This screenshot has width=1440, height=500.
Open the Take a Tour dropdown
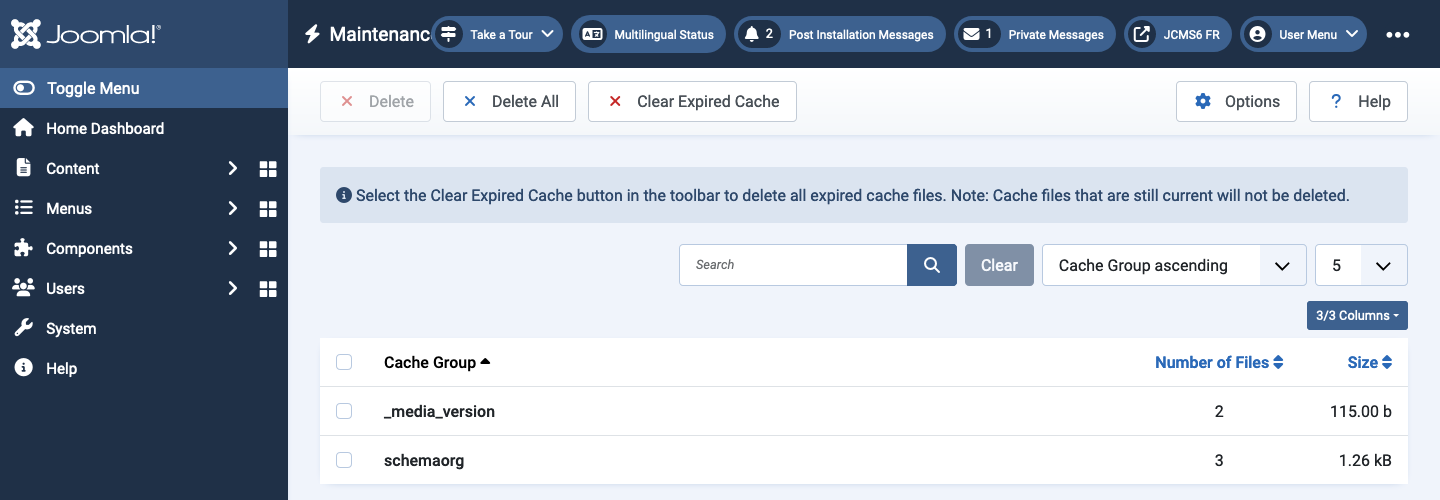tap(497, 34)
